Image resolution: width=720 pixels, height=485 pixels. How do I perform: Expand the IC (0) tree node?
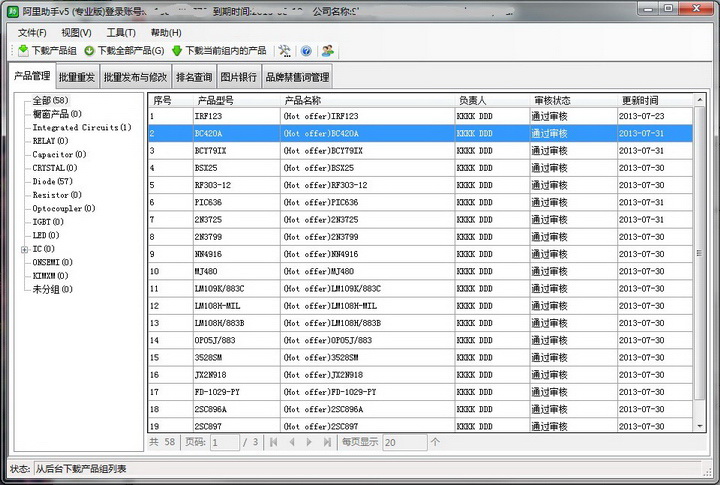(24, 249)
